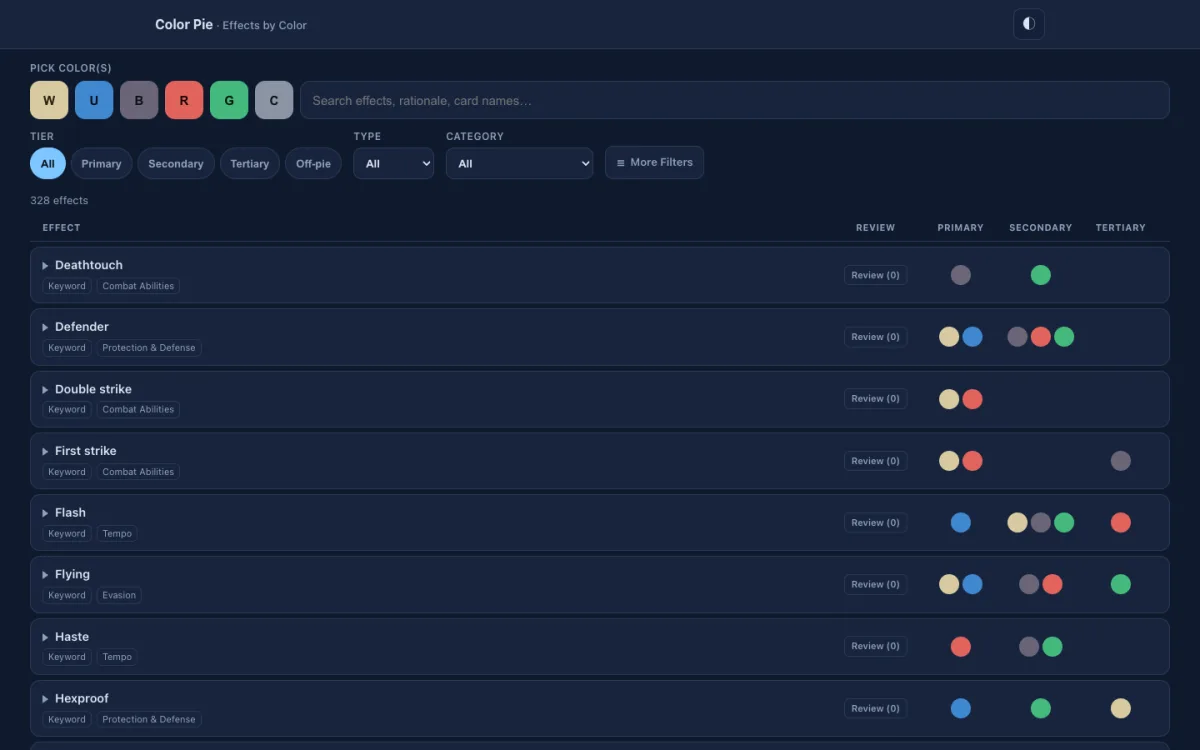This screenshot has width=1200, height=750.
Task: Click Review (0) for Flash
Action: coord(876,523)
